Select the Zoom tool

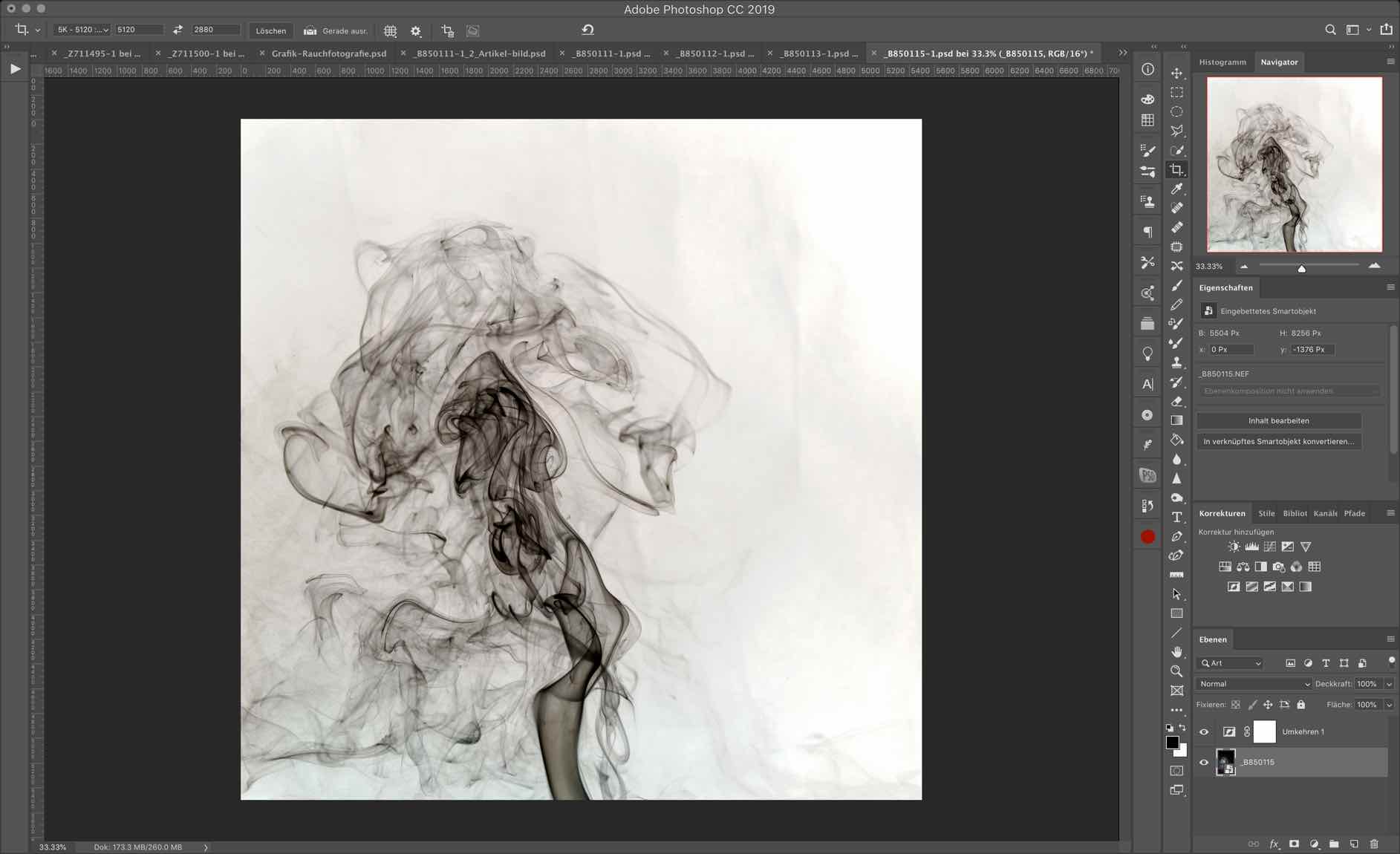[1176, 671]
